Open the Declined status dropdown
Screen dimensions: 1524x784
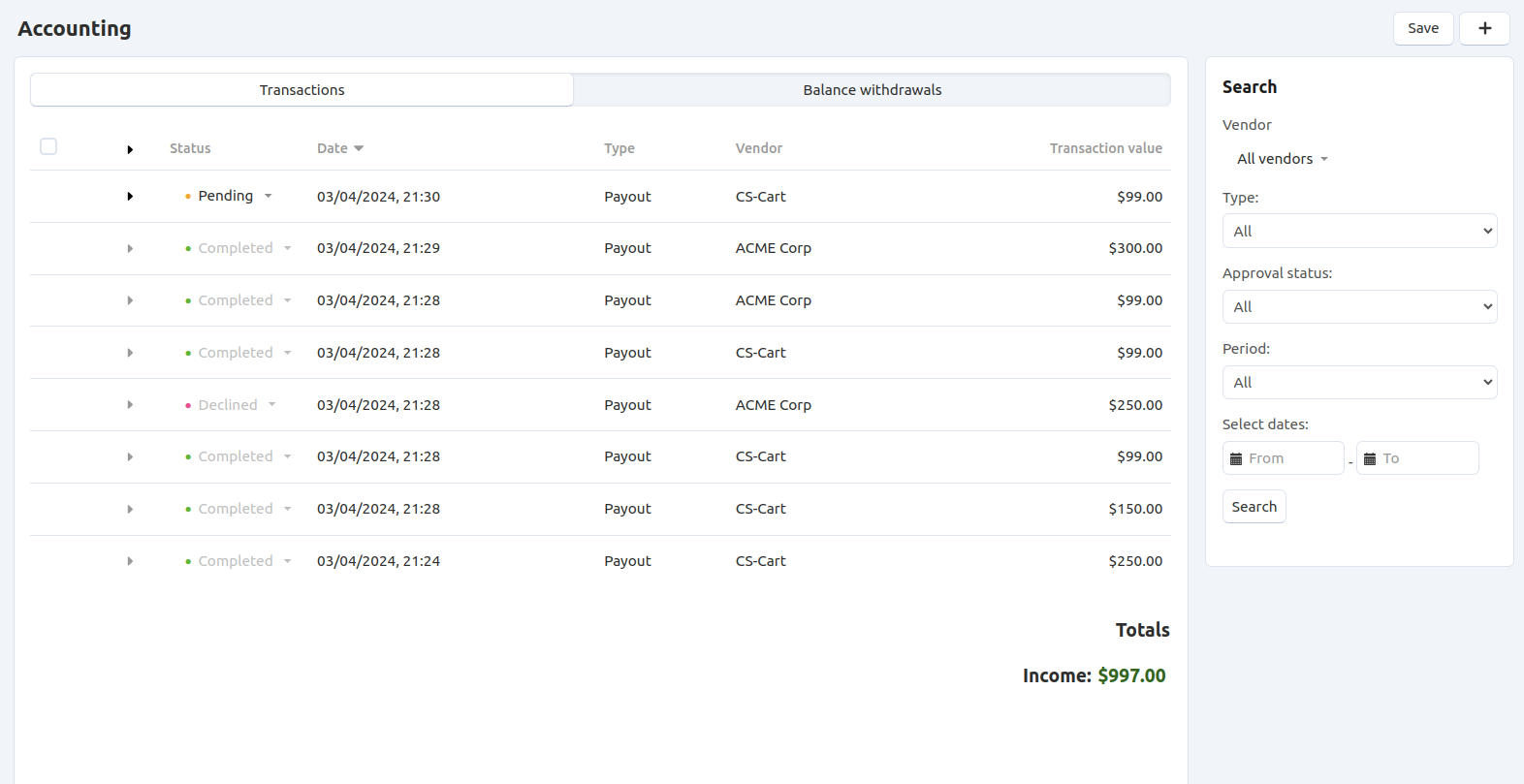[x=231, y=405]
